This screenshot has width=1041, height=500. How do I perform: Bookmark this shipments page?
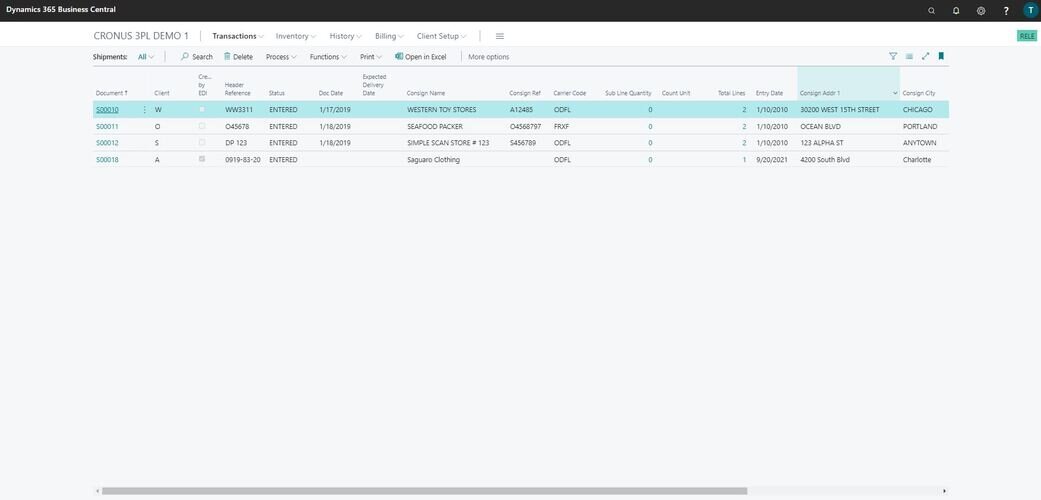coord(941,57)
